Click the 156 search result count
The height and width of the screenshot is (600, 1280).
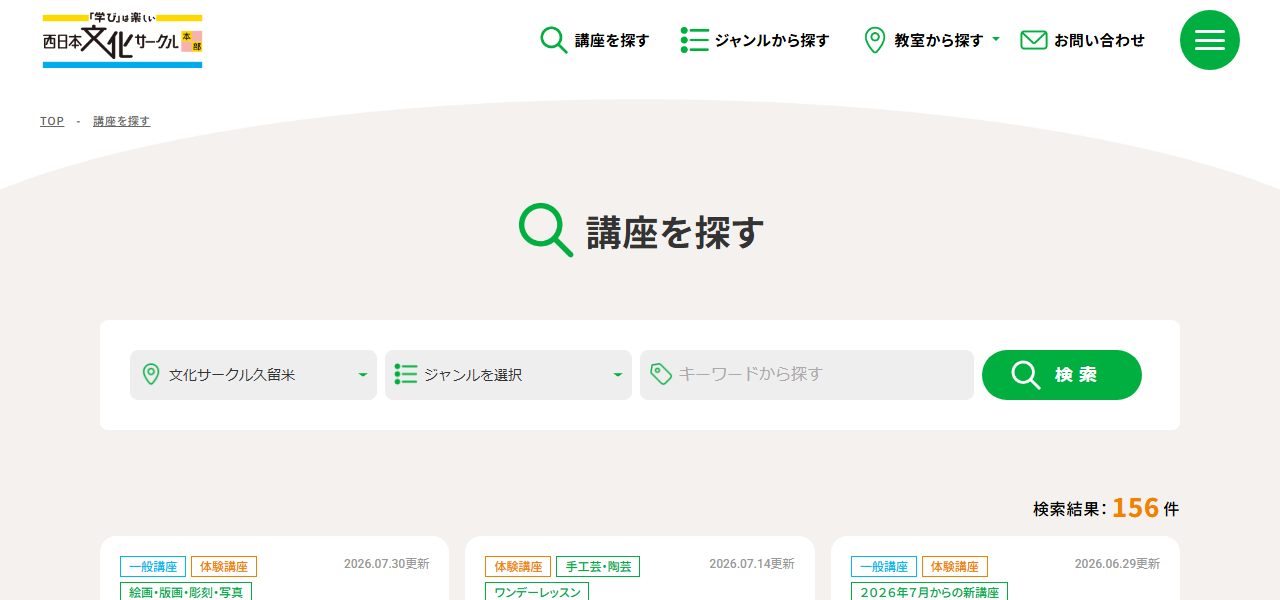point(1135,508)
